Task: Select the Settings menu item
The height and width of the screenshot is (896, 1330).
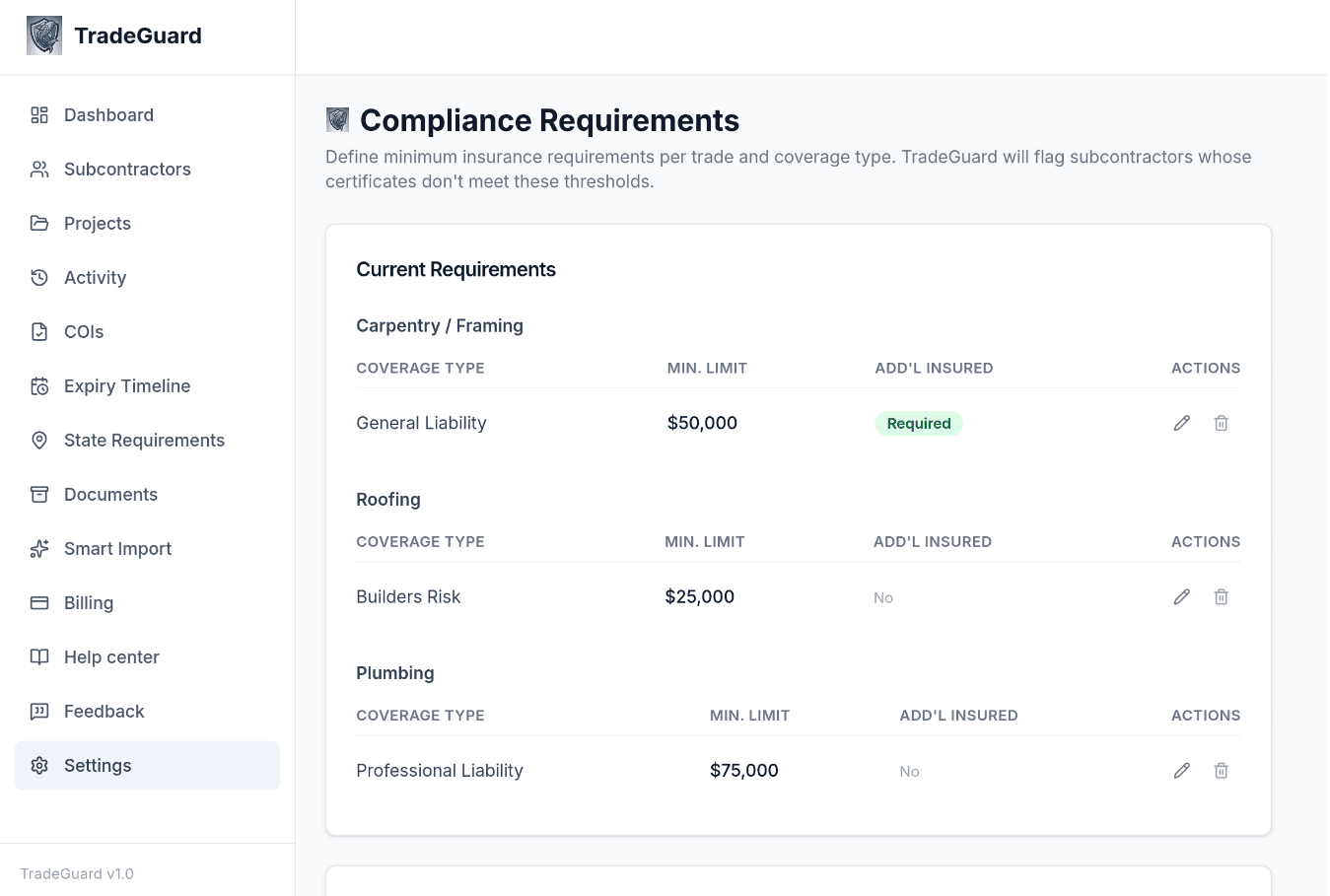Action: [x=147, y=766]
